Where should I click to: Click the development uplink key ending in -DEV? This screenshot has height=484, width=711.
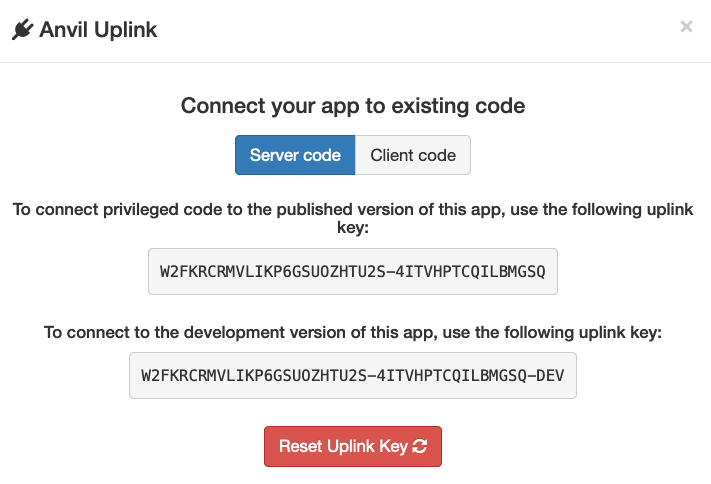point(353,376)
